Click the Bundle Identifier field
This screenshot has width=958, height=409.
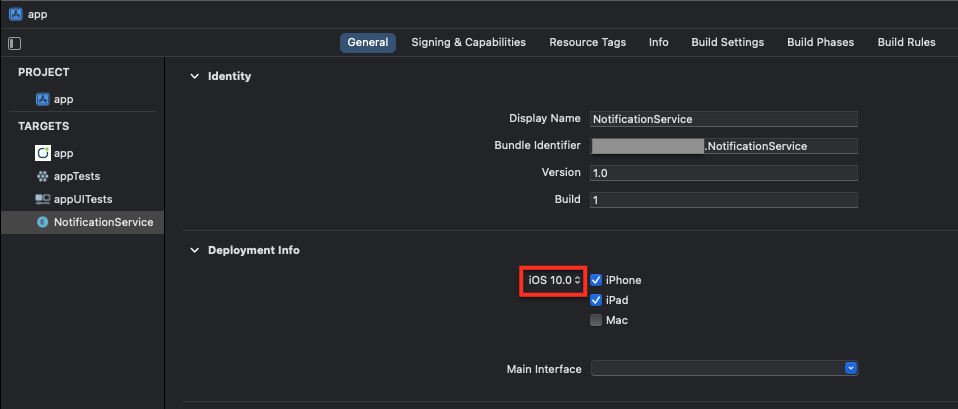click(724, 146)
